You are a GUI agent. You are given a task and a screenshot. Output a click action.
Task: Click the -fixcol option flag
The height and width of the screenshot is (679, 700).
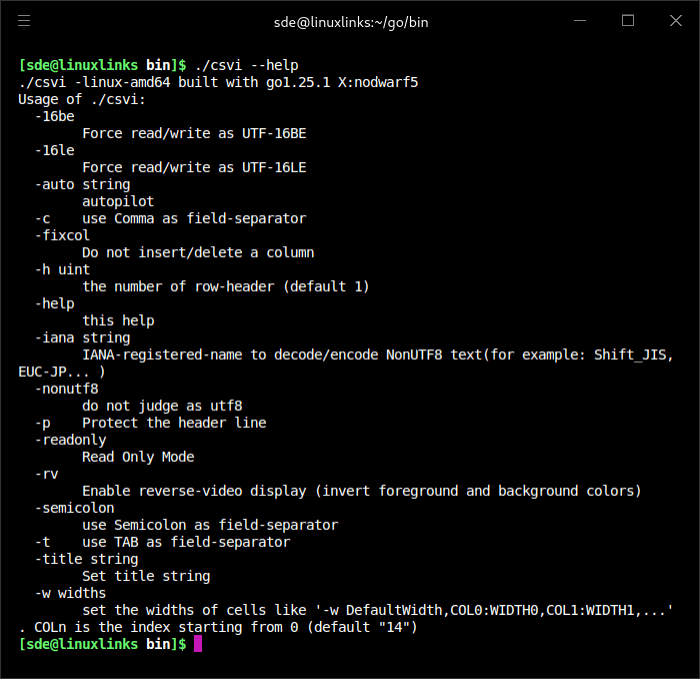click(x=62, y=235)
